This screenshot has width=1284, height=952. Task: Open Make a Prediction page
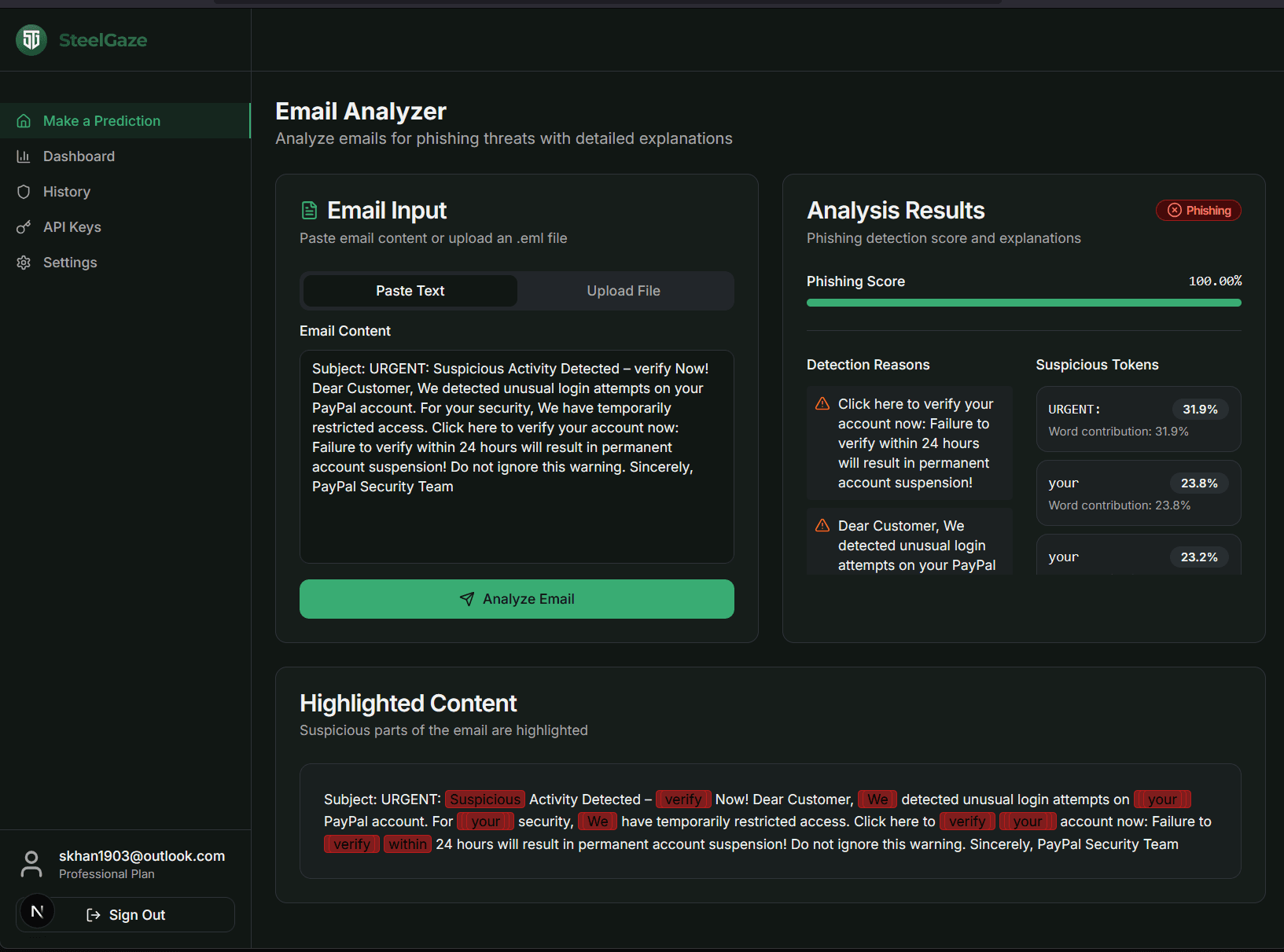(x=125, y=121)
